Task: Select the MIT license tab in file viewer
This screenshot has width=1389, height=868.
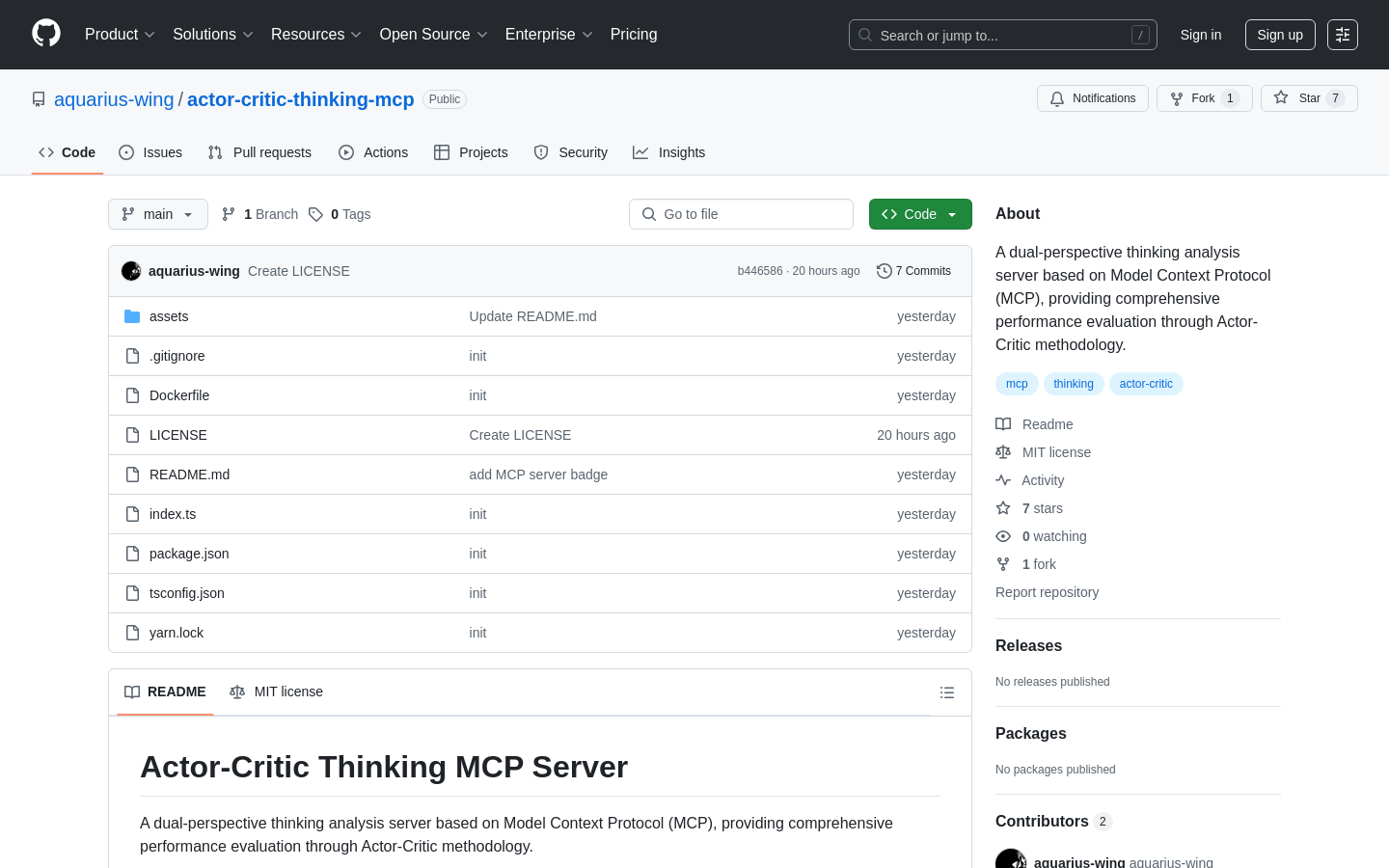Action: (276, 692)
